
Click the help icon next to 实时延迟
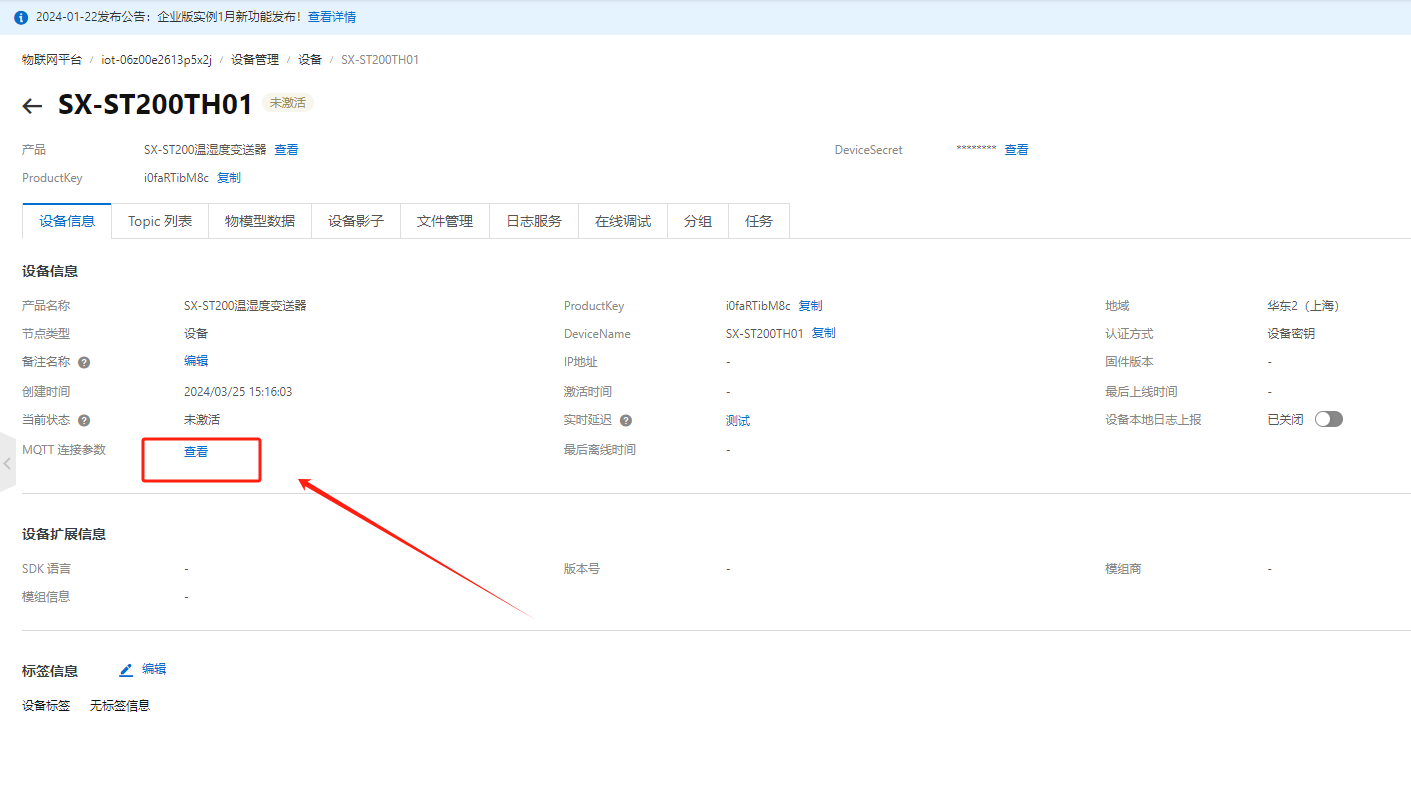click(x=626, y=421)
